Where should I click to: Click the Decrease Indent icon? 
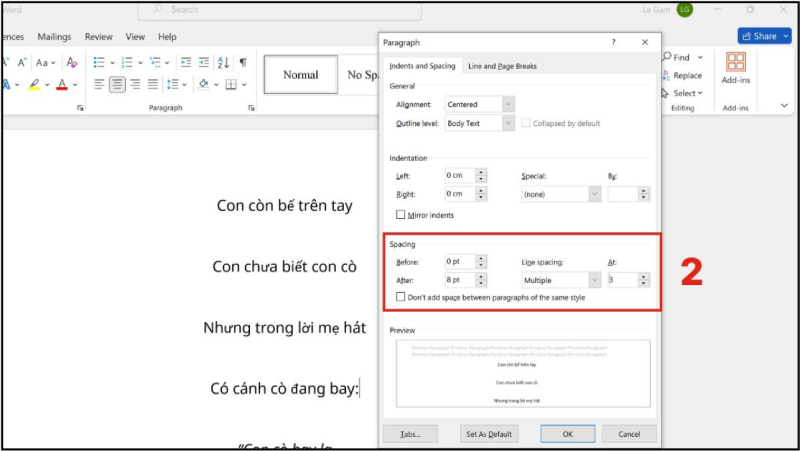click(186, 62)
